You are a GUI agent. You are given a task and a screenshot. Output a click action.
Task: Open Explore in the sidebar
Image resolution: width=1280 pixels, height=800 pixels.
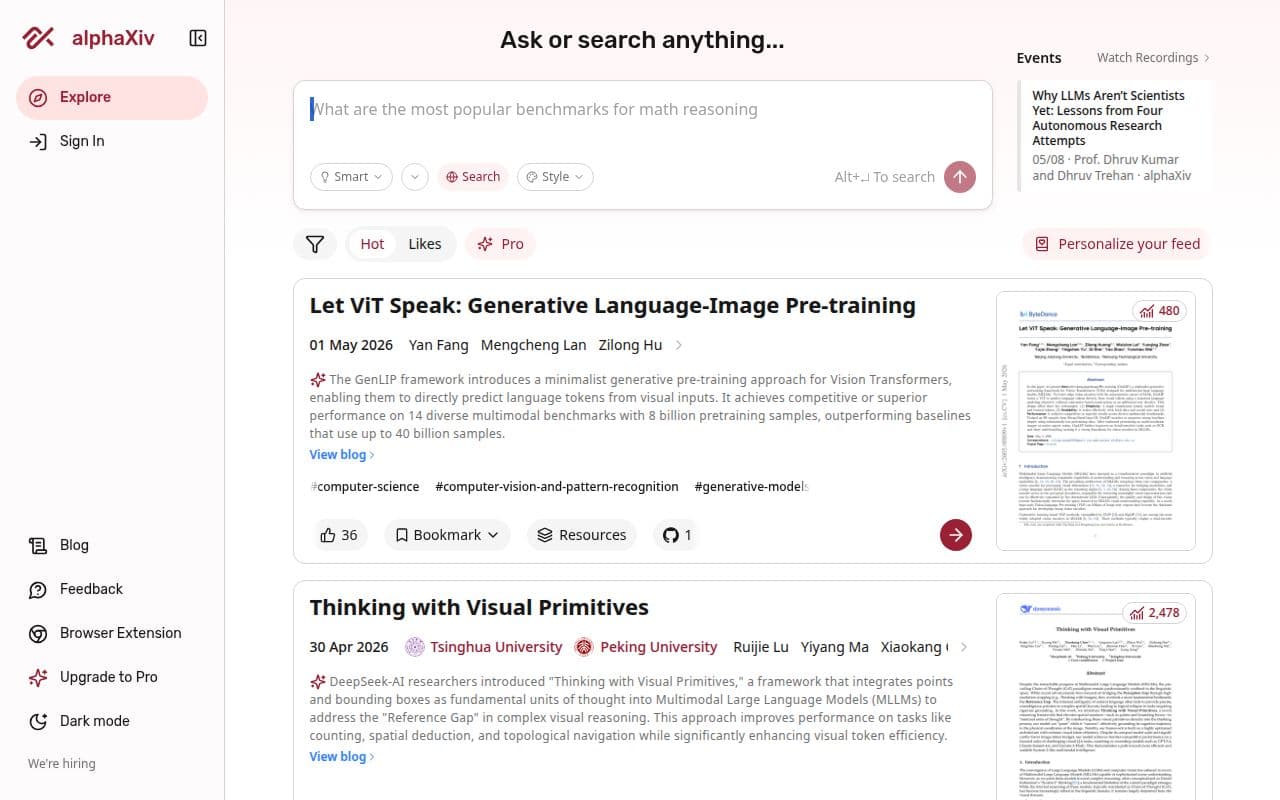coord(112,97)
